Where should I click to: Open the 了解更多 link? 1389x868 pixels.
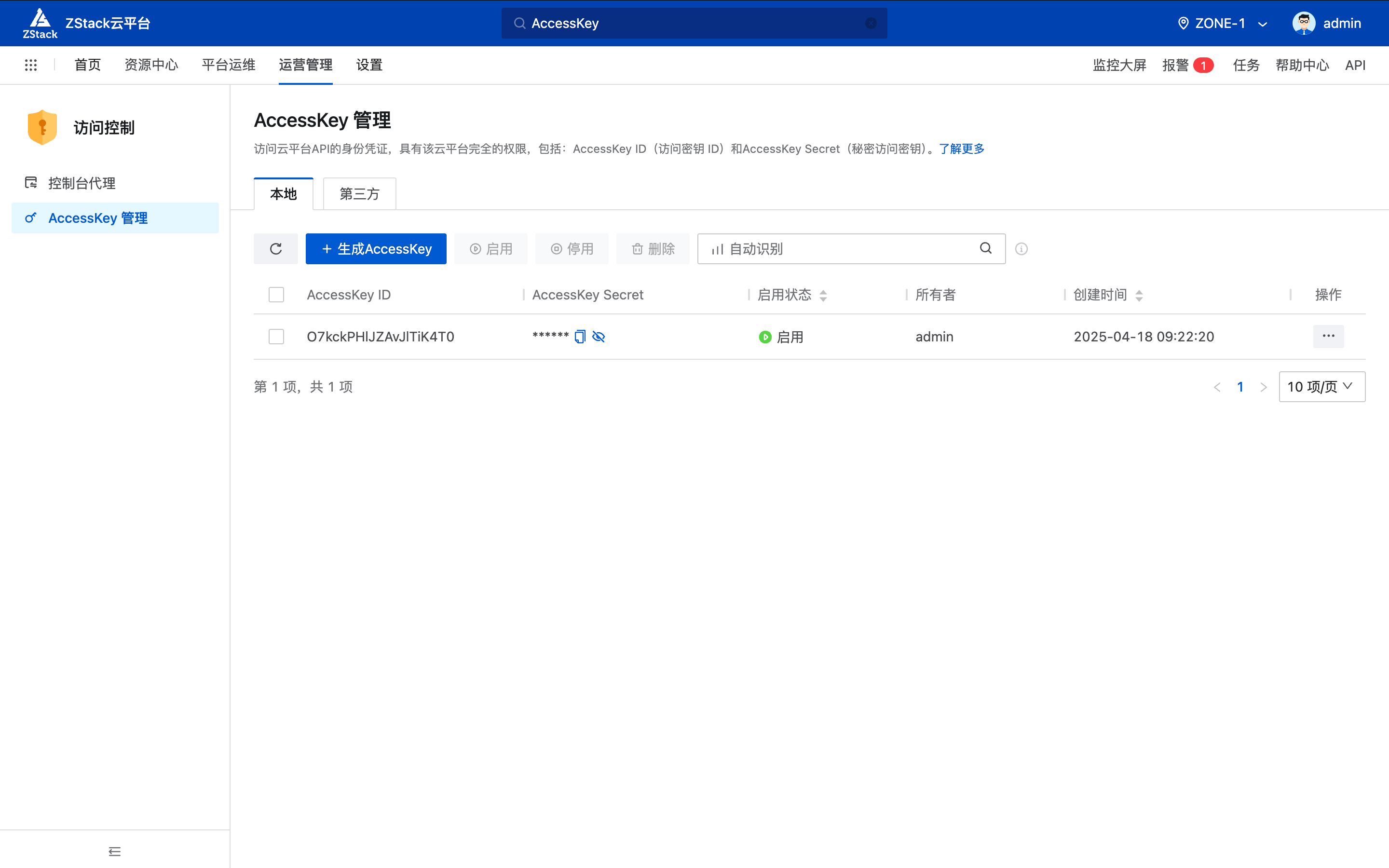point(961,149)
